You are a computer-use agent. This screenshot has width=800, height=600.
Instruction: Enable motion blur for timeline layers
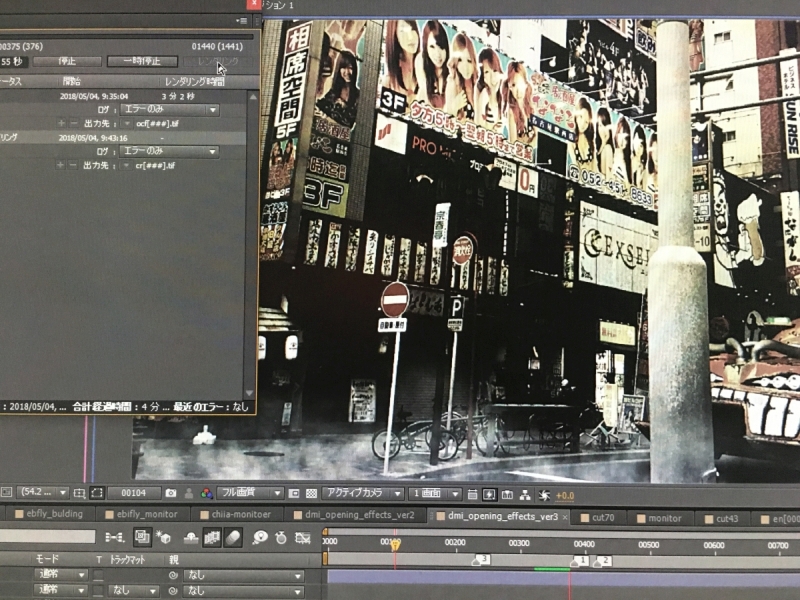(x=232, y=538)
